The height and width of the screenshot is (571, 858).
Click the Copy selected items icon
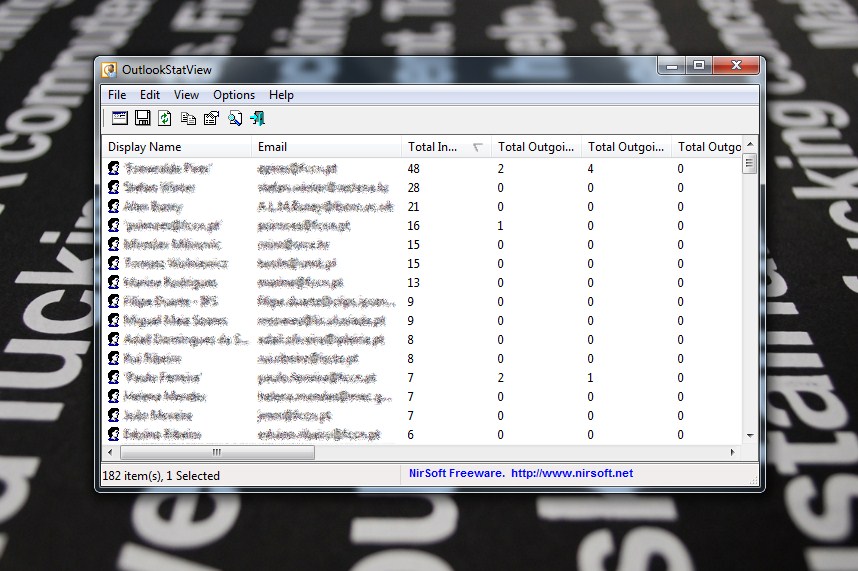coord(188,118)
